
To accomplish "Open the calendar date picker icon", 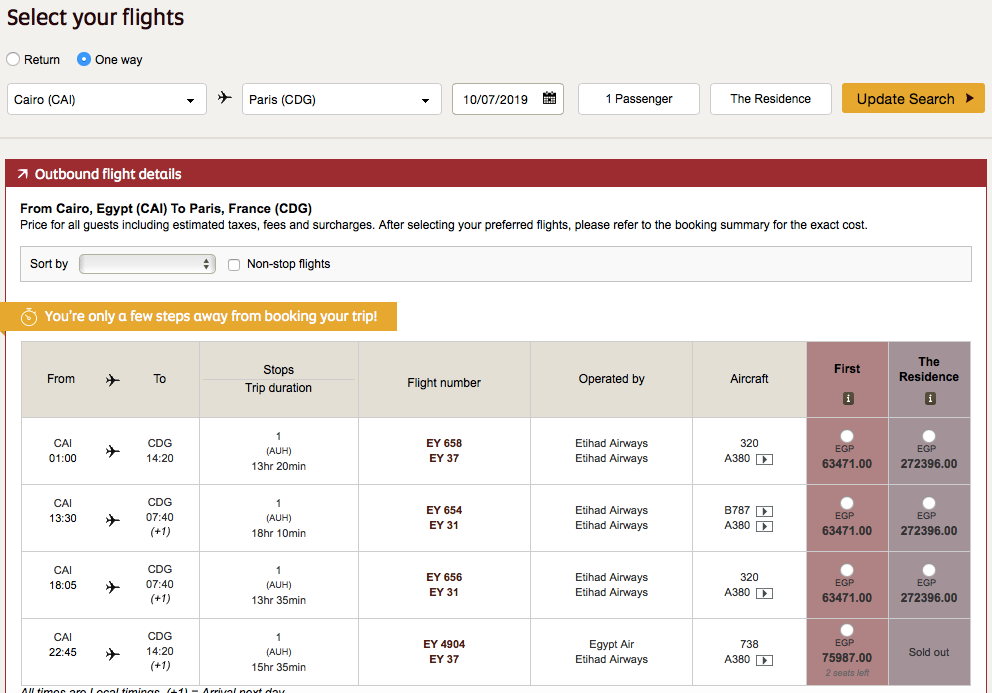I will pos(549,99).
